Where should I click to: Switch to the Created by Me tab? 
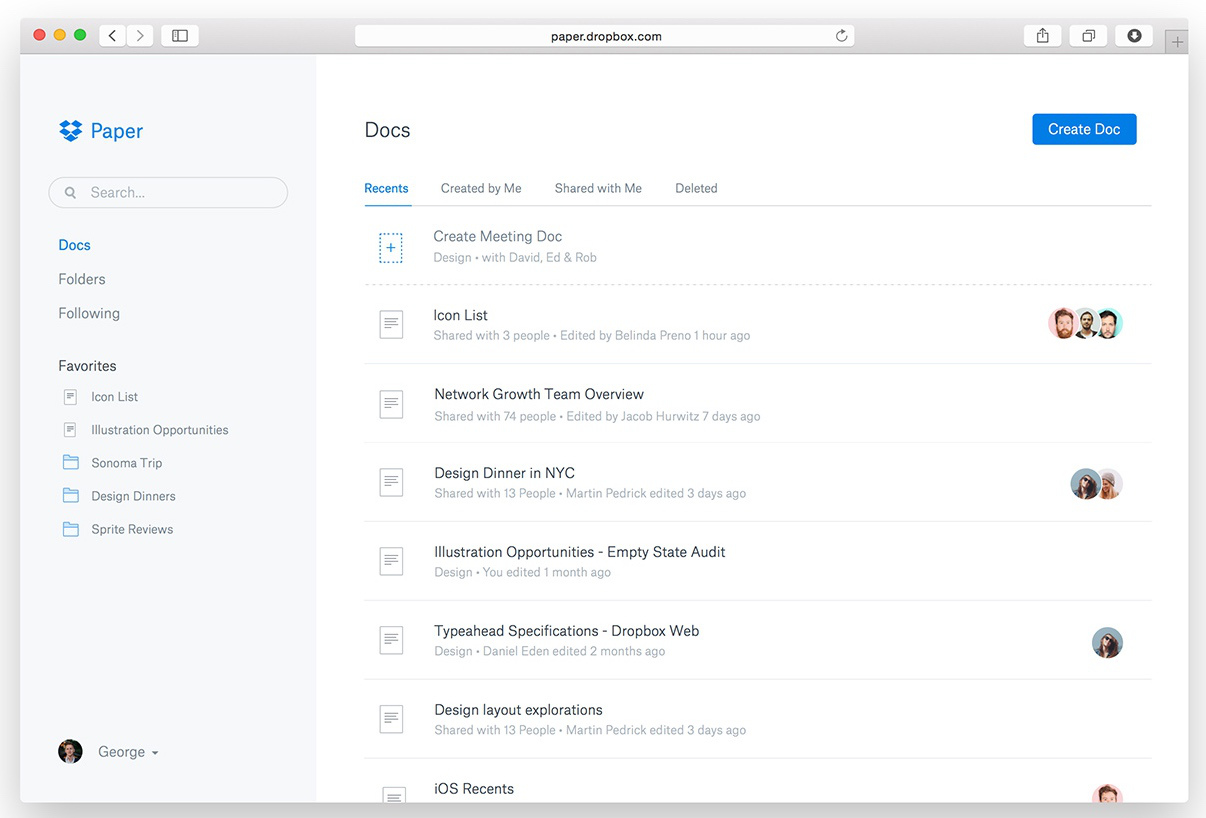pyautogui.click(x=481, y=188)
